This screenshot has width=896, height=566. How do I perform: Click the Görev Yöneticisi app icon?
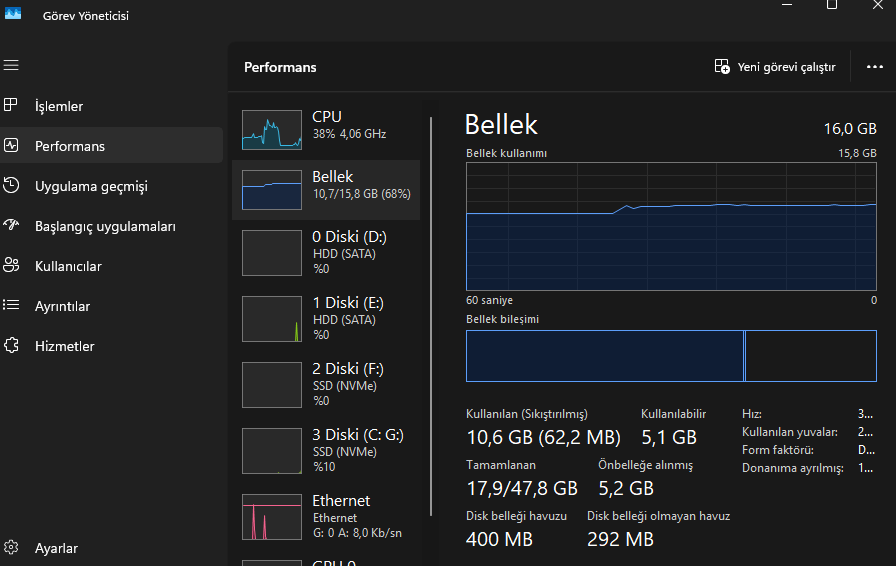[13, 13]
